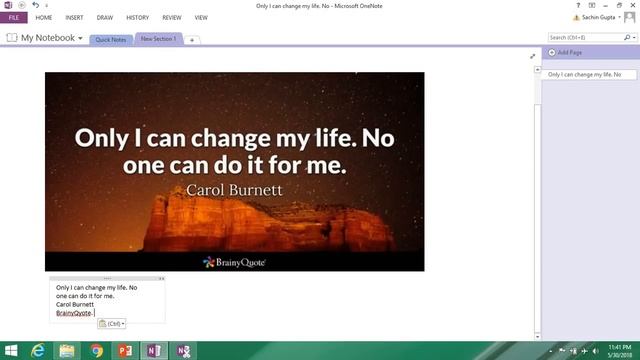
Task: Open the REVIEW ribbon tab
Action: (172, 18)
